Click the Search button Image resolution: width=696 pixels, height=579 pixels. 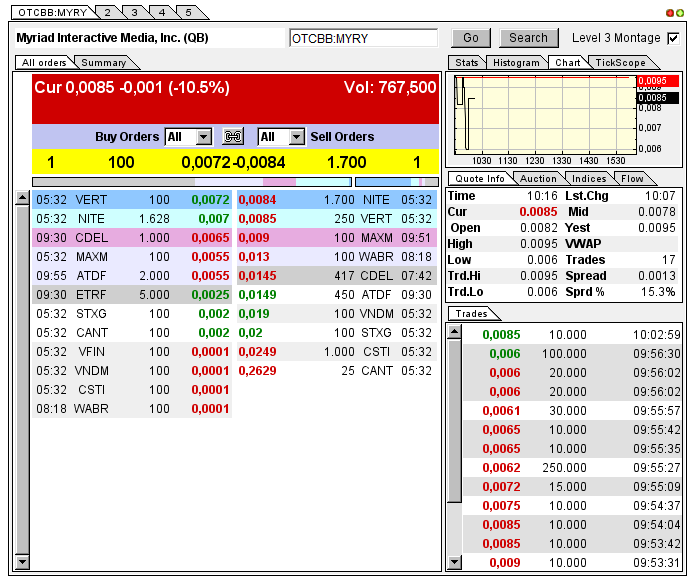[528, 38]
